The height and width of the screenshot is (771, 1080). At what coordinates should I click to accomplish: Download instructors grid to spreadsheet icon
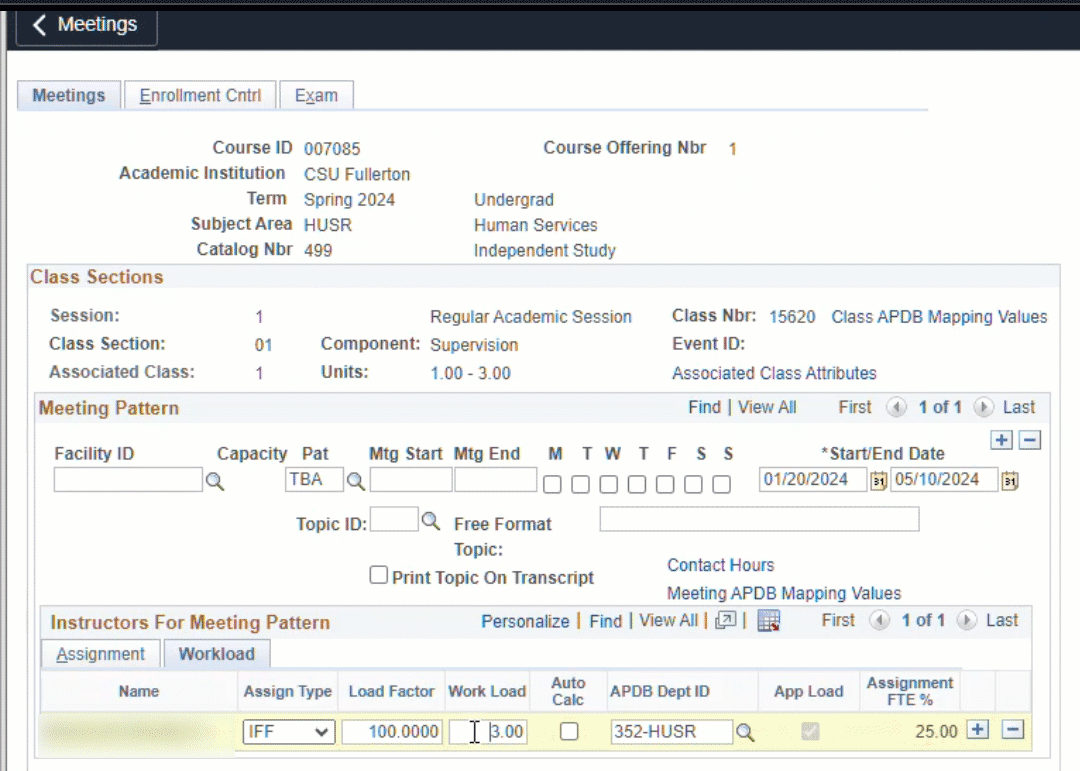click(x=768, y=621)
